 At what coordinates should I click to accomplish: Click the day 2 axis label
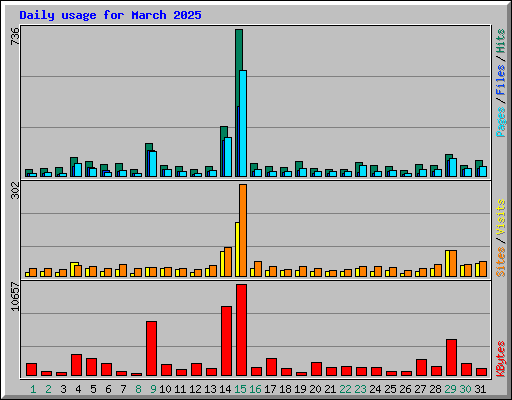click(x=48, y=389)
